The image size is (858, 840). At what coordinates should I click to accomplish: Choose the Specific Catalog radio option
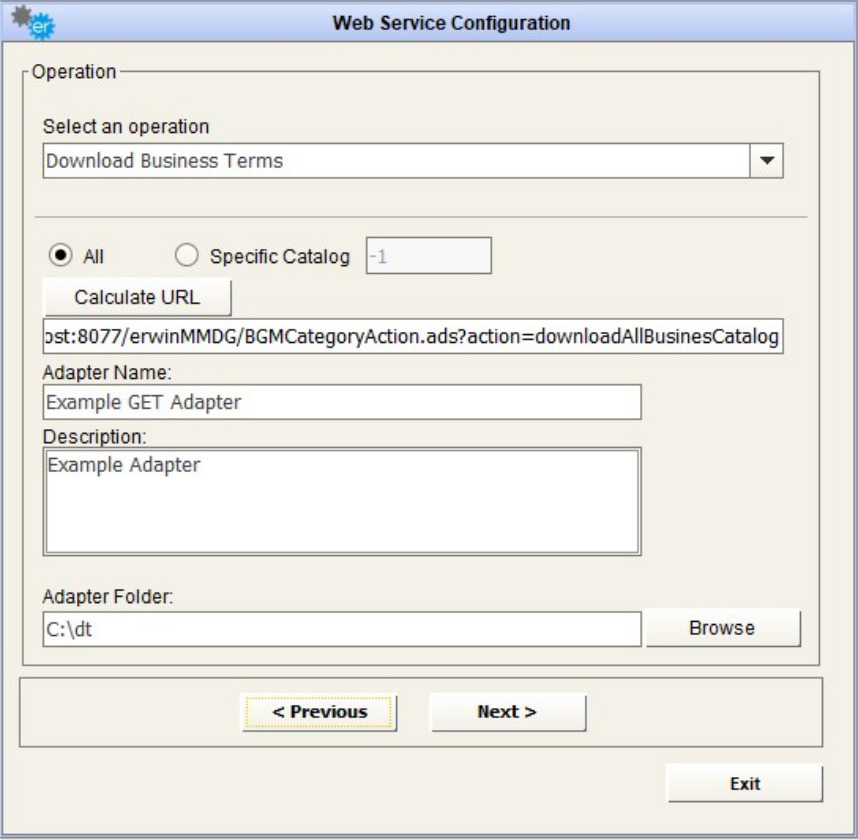coord(188,256)
